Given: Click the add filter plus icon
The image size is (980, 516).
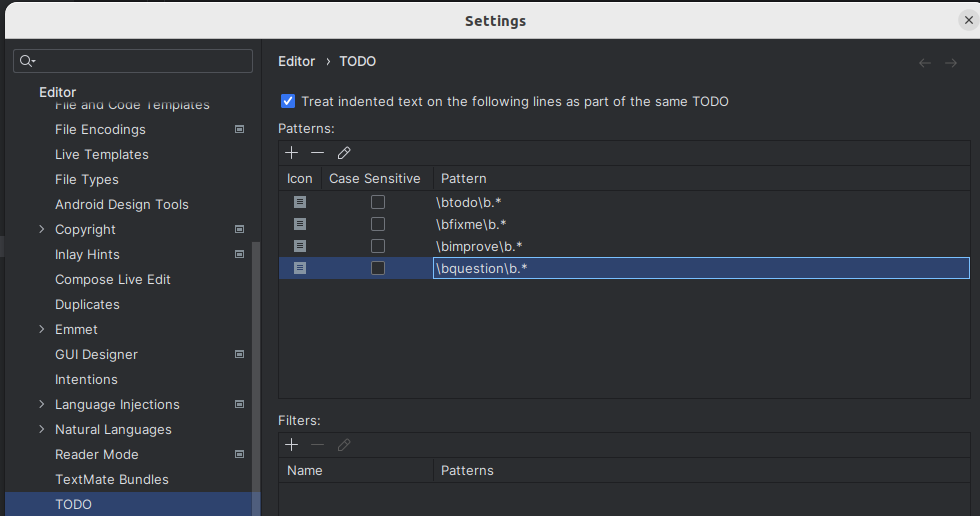Looking at the screenshot, I should coord(291,445).
